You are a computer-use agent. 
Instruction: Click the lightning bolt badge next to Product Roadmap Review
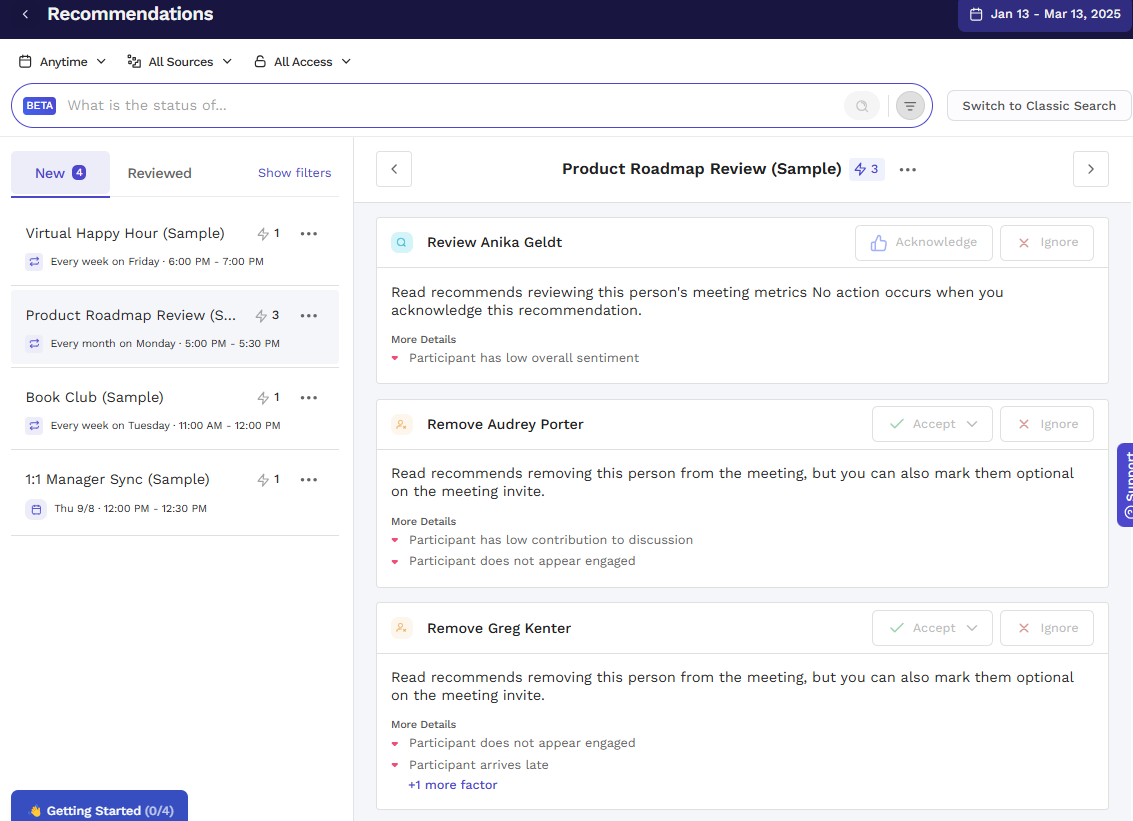pyautogui.click(x=866, y=169)
